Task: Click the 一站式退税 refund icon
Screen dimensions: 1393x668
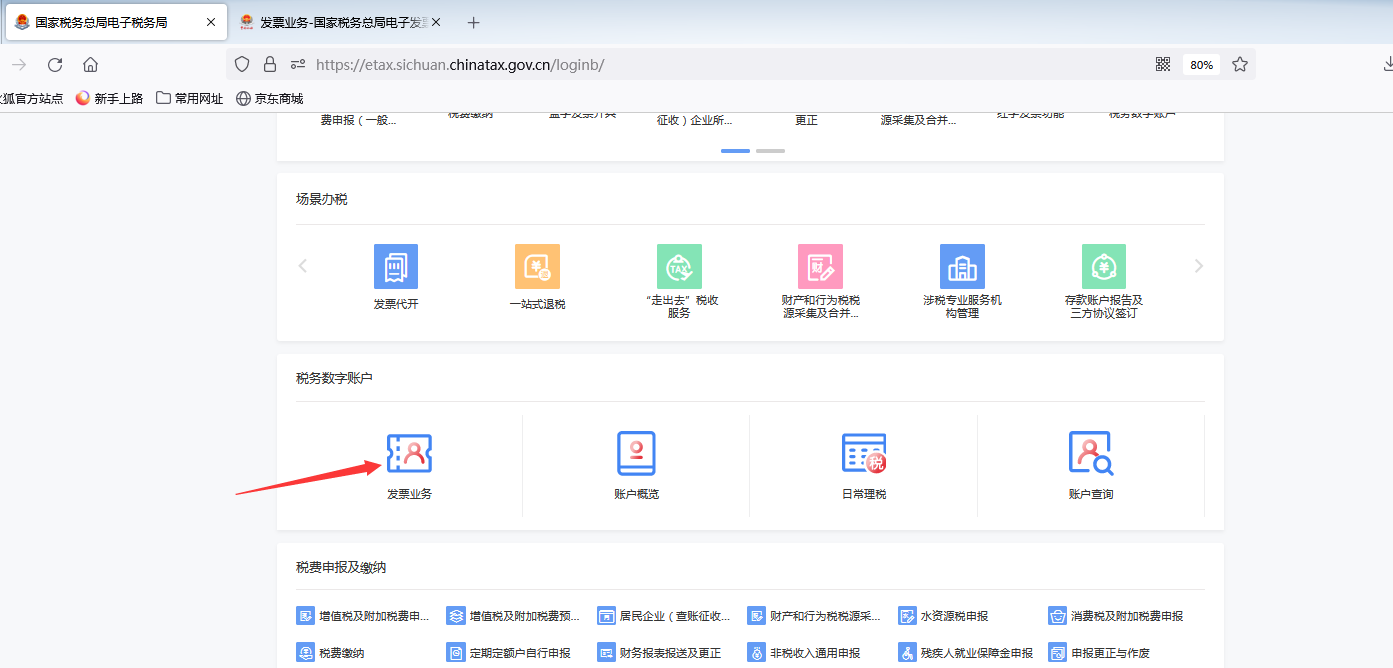Action: [x=537, y=267]
